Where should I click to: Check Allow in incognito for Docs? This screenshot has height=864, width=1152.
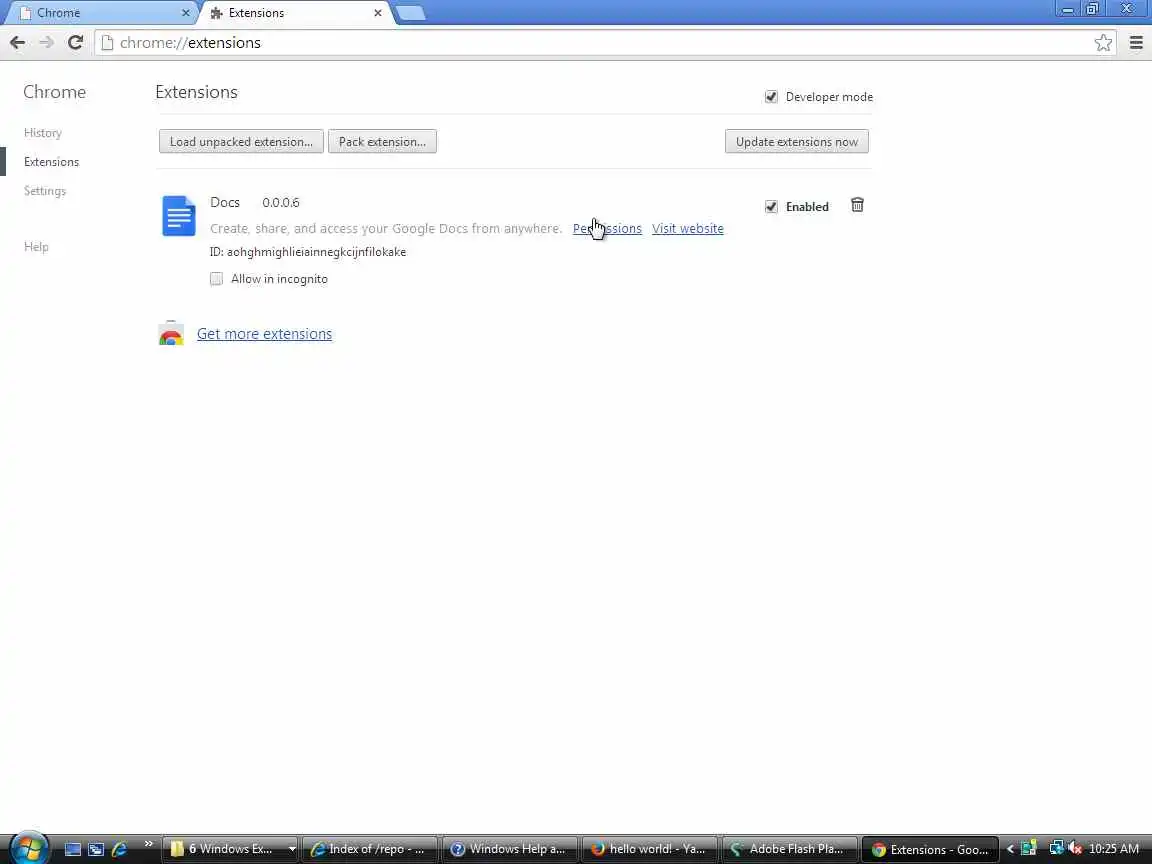click(x=216, y=278)
